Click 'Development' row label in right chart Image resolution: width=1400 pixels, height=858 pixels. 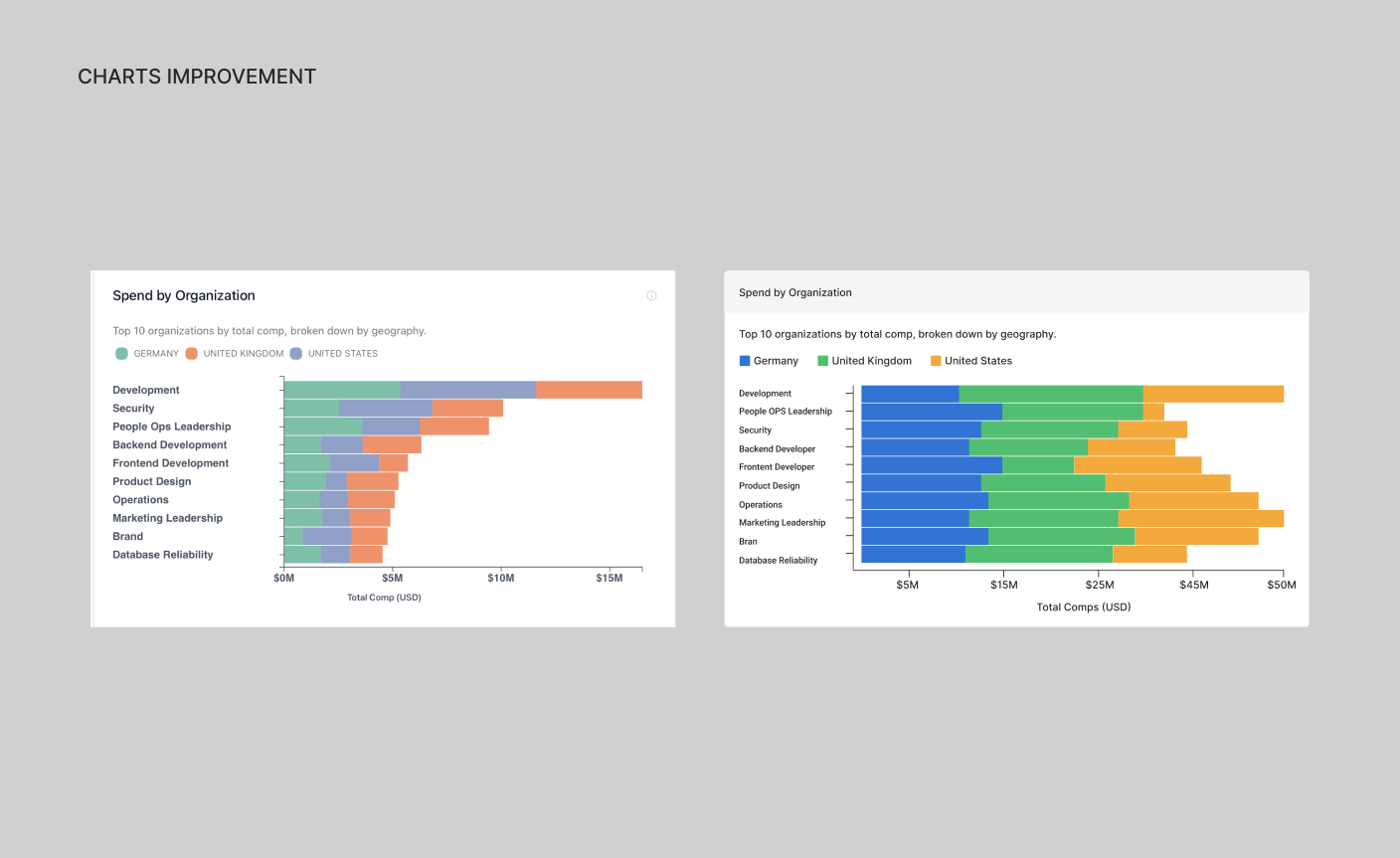(766, 394)
